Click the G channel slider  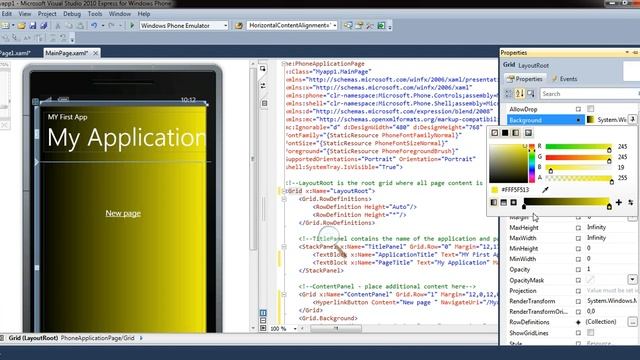tap(578, 157)
